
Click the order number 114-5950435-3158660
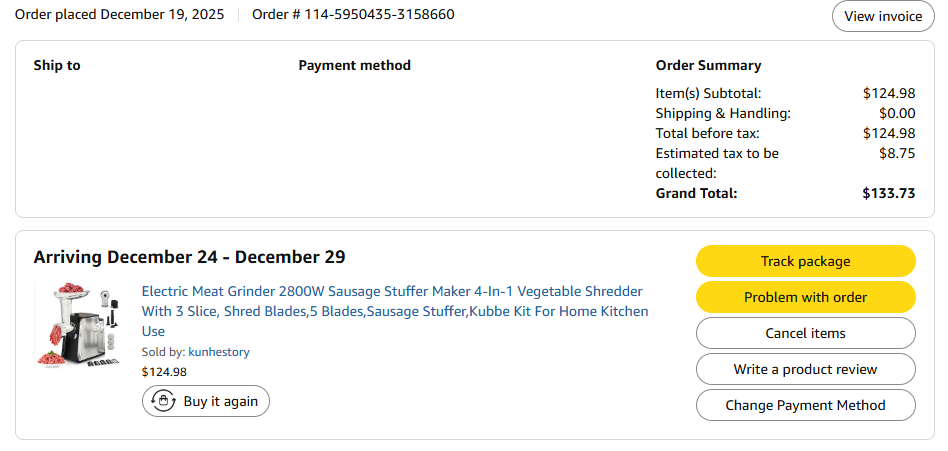[x=353, y=15]
